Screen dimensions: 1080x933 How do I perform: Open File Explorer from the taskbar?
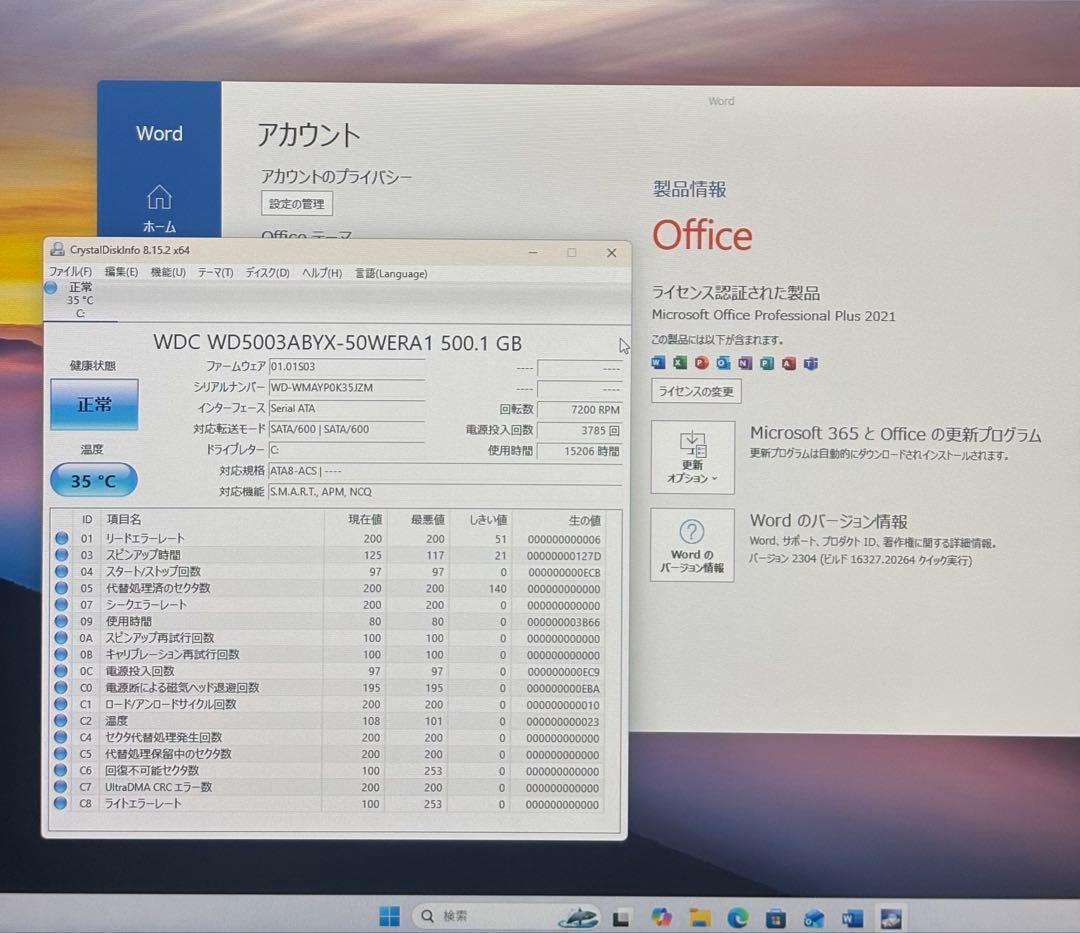click(700, 917)
